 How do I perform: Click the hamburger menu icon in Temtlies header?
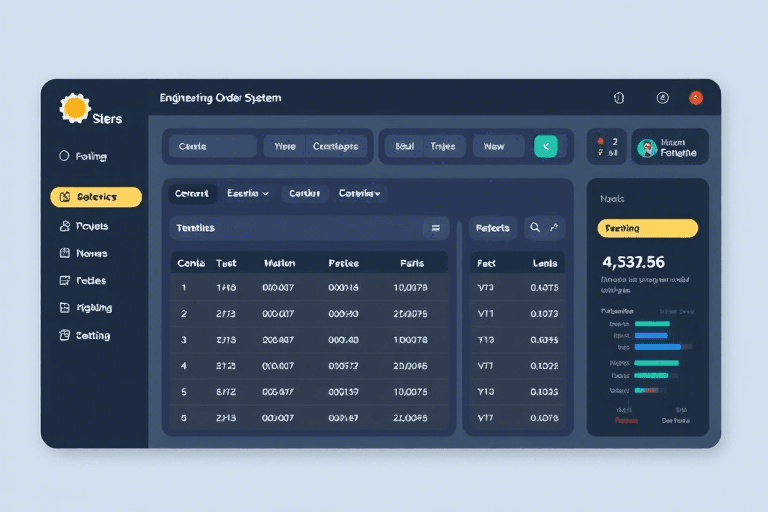pos(435,228)
